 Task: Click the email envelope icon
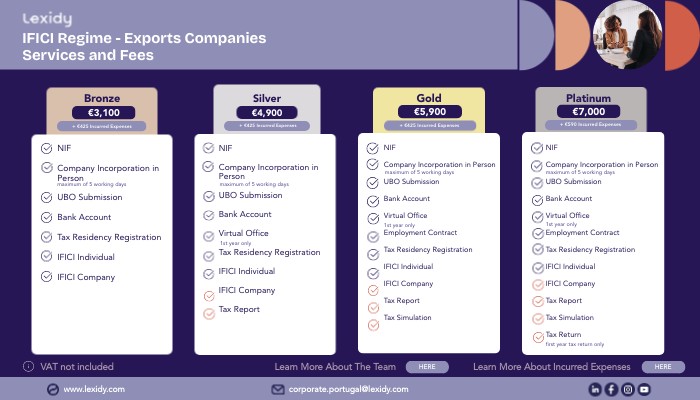pos(278,389)
